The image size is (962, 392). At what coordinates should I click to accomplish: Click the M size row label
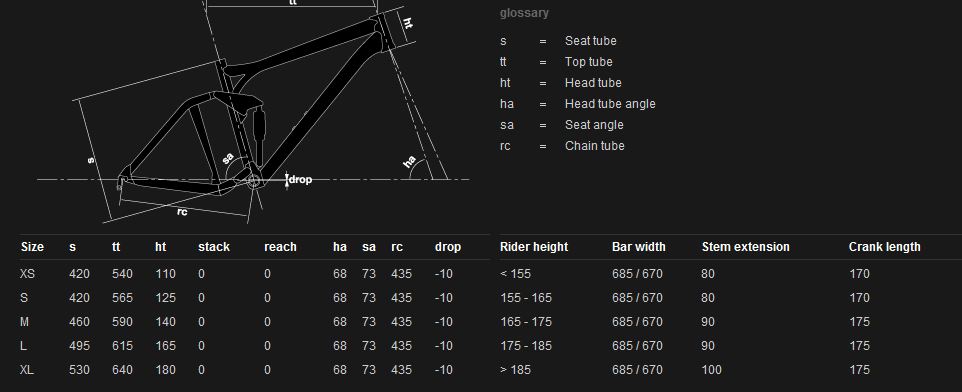tap(25, 322)
